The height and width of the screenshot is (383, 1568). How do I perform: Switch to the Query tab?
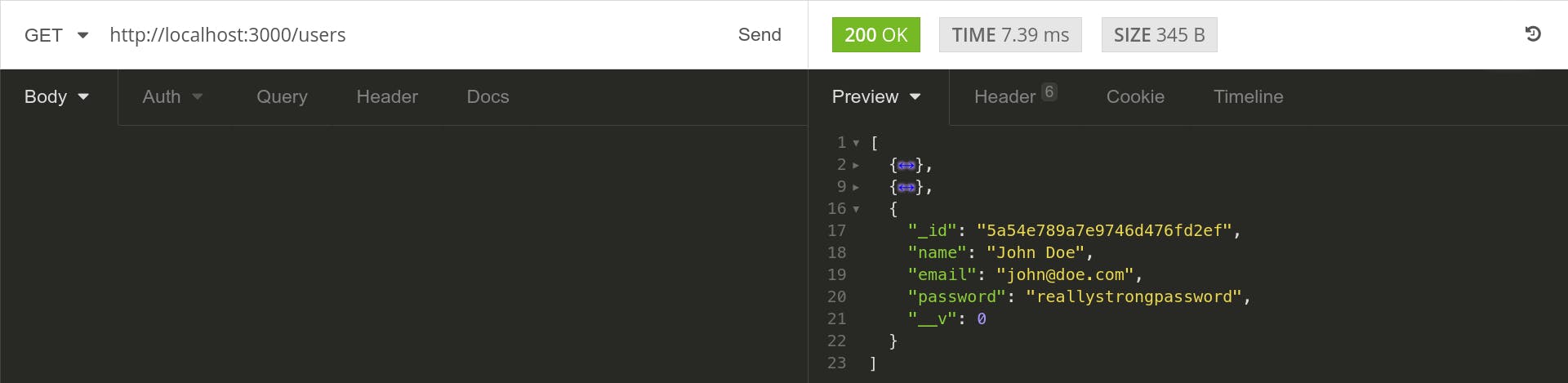(x=282, y=96)
